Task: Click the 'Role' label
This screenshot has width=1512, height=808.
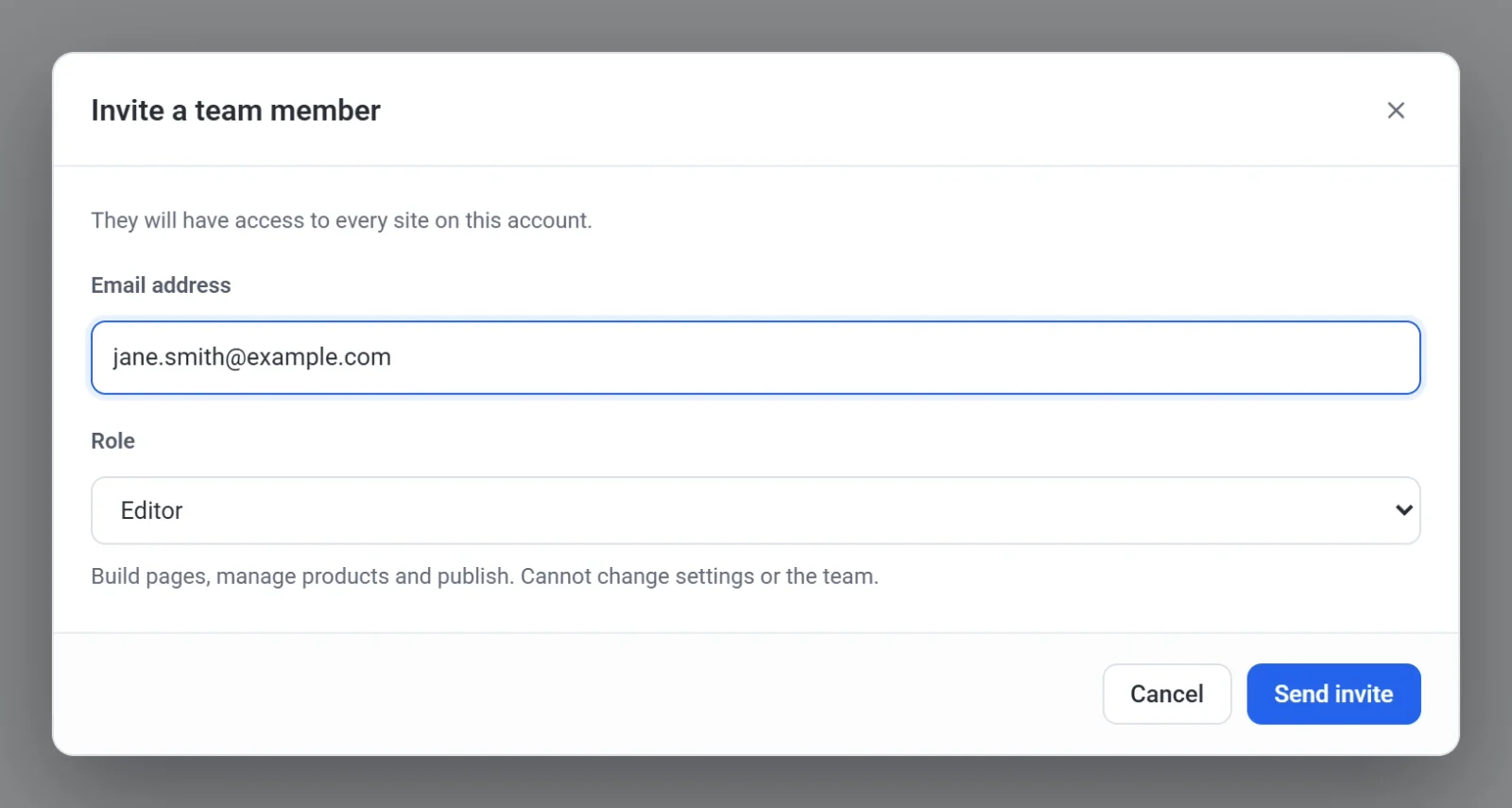Action: 113,441
